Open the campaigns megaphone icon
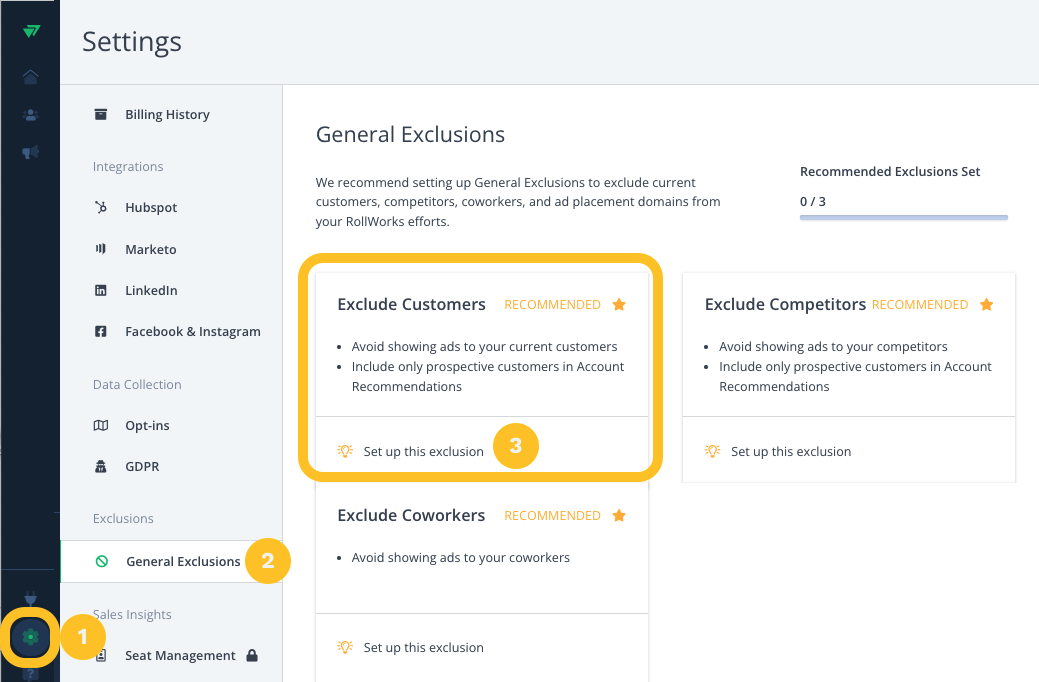 (x=30, y=152)
